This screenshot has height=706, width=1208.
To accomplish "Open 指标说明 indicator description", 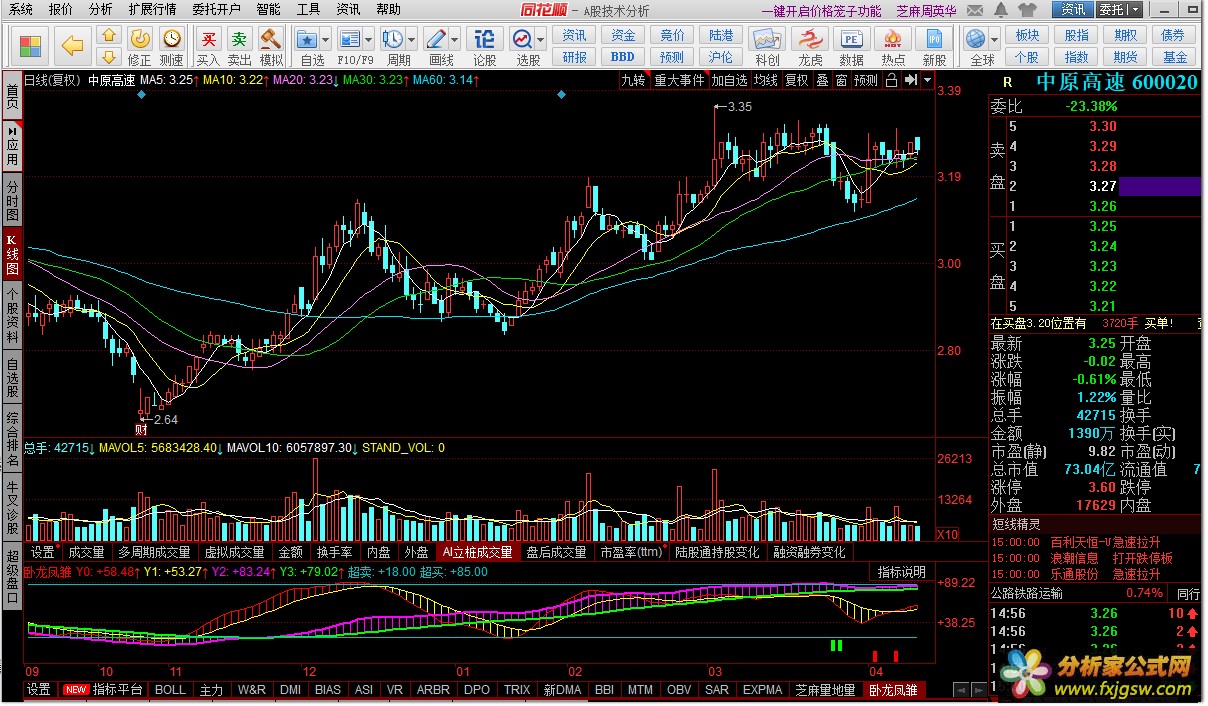I will 902,572.
